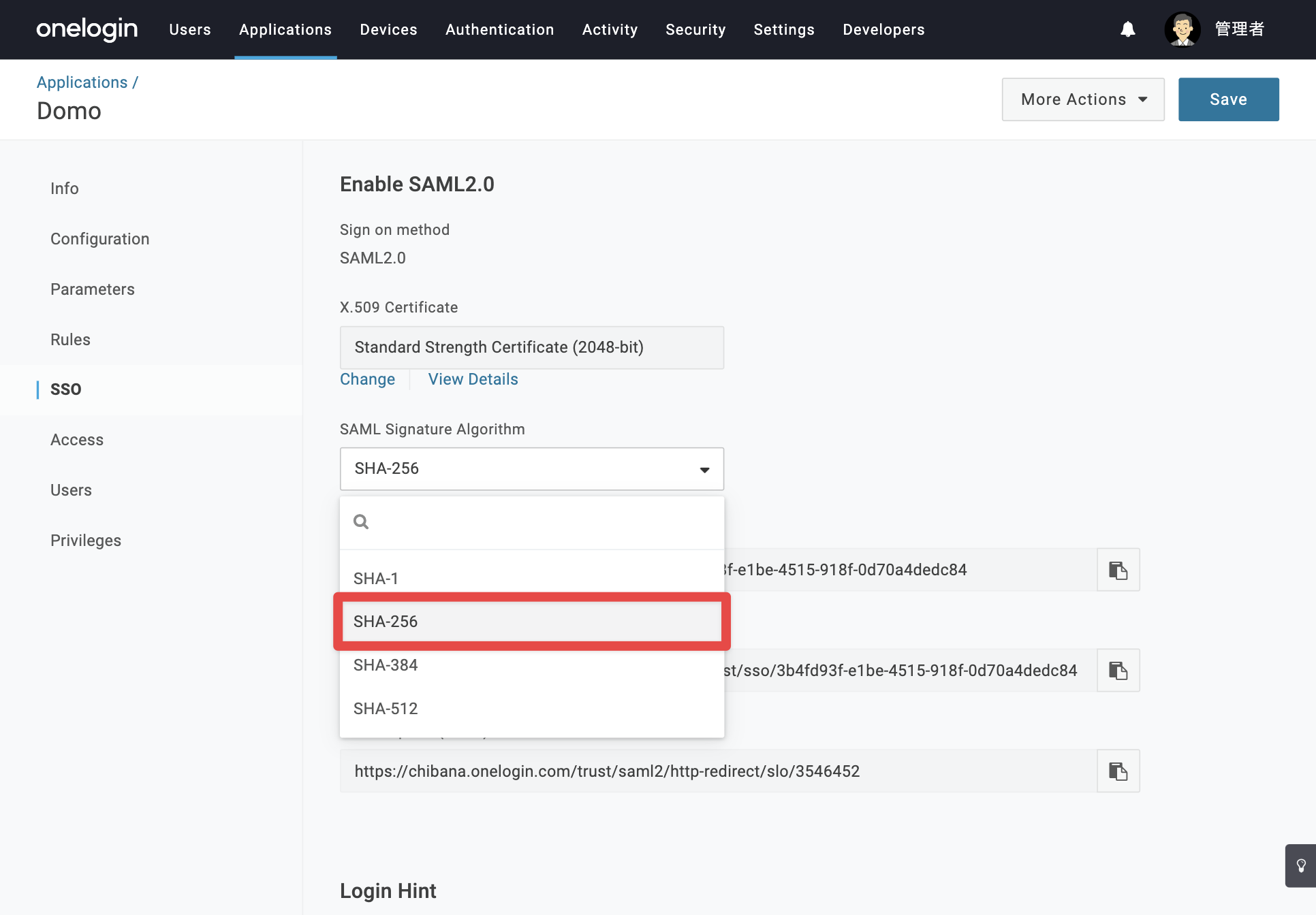The height and width of the screenshot is (915, 1316).
Task: Open the Developers top menu
Action: pyautogui.click(x=883, y=29)
